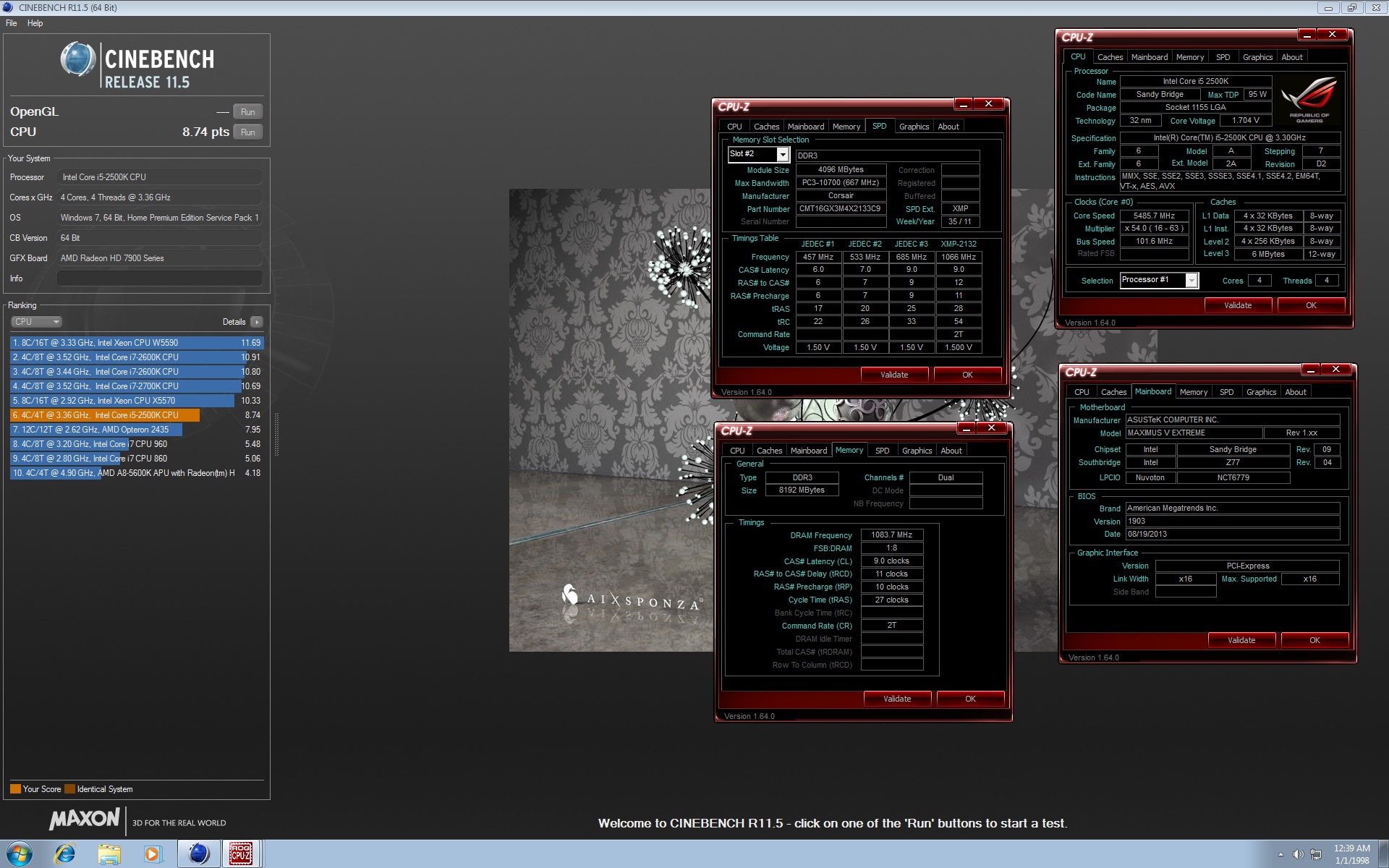Viewport: 1389px width, 868px height.
Task: Open Memory tab in processor CPU-Z window
Action: coord(1189,57)
